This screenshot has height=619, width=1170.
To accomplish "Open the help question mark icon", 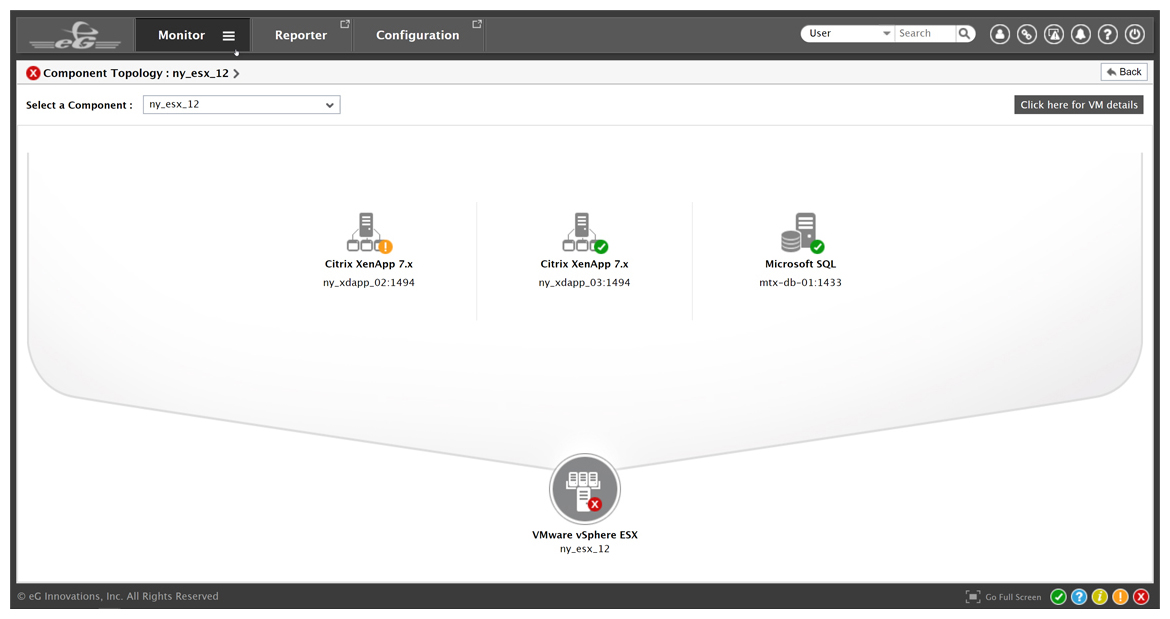I will (1108, 34).
